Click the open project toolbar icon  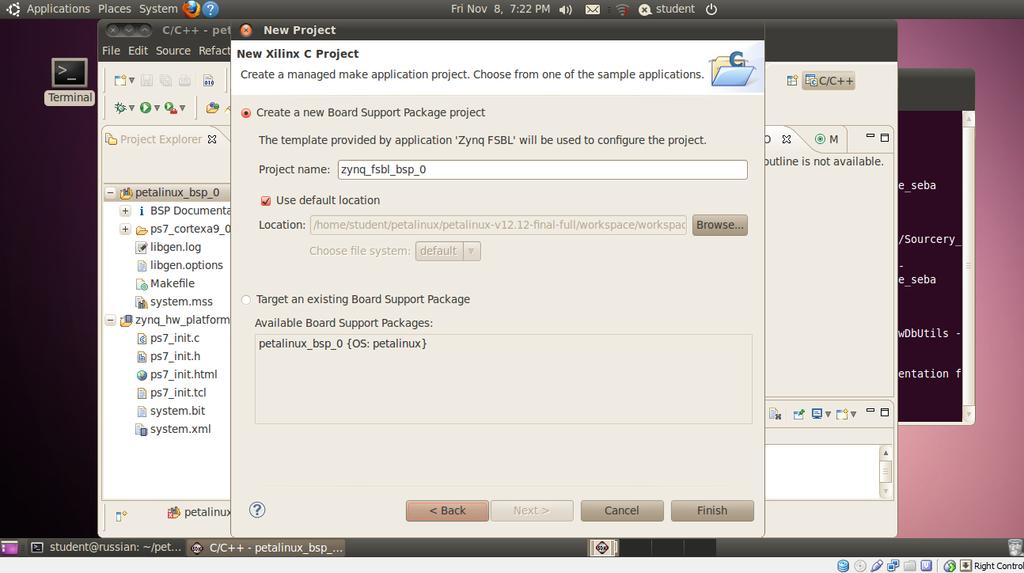(x=212, y=108)
